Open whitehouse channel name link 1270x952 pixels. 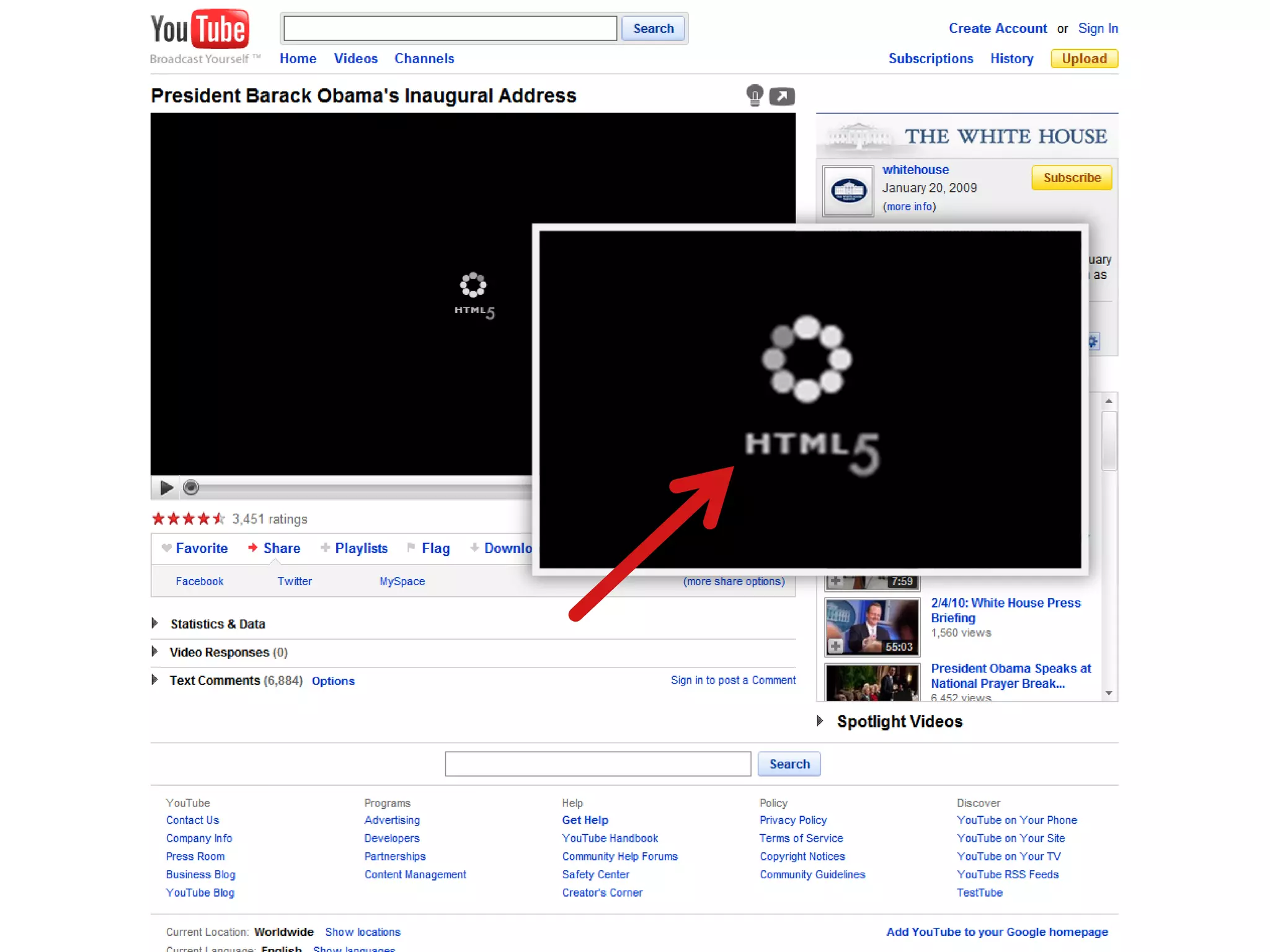coord(915,169)
